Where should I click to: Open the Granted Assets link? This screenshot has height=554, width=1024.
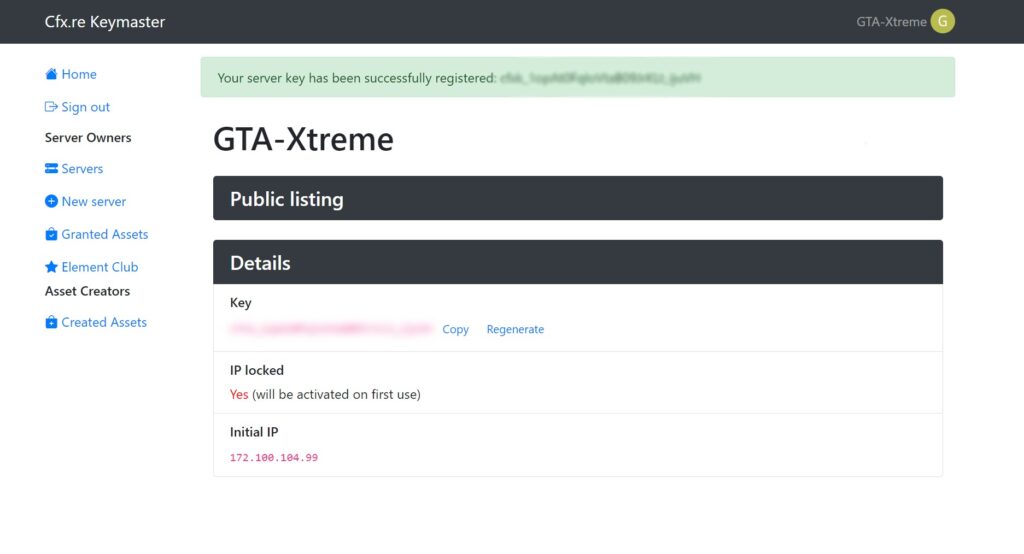tap(104, 234)
